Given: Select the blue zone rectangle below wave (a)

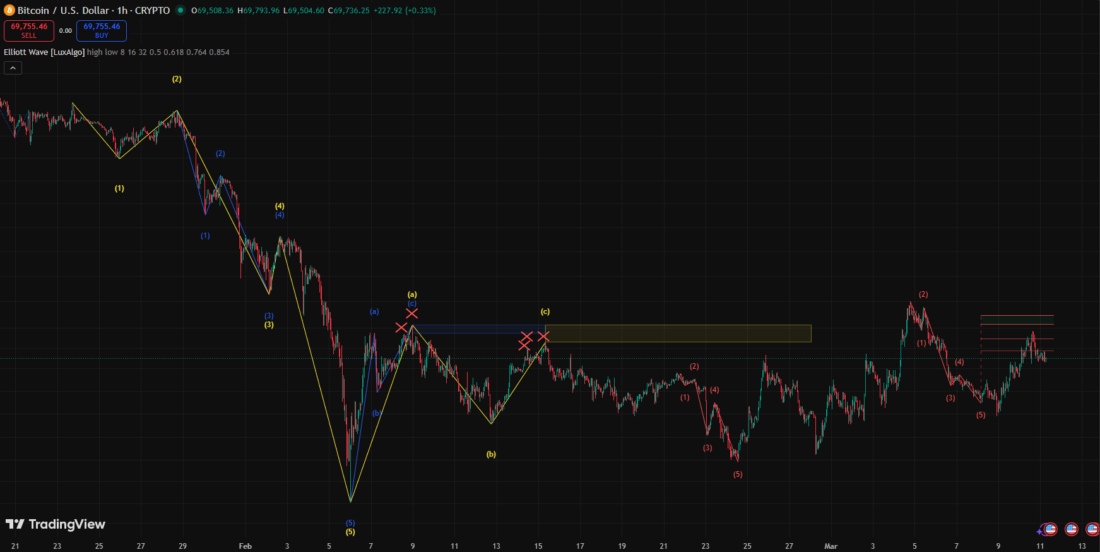Looking at the screenshot, I should coord(479,329).
